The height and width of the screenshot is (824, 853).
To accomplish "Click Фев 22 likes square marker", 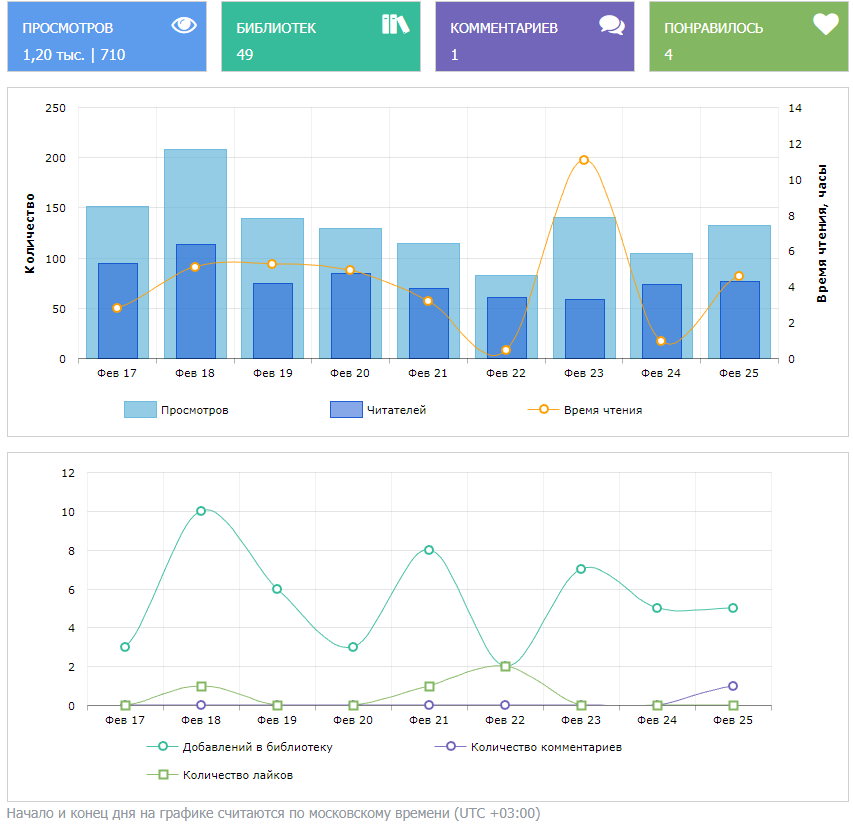I will point(505,666).
